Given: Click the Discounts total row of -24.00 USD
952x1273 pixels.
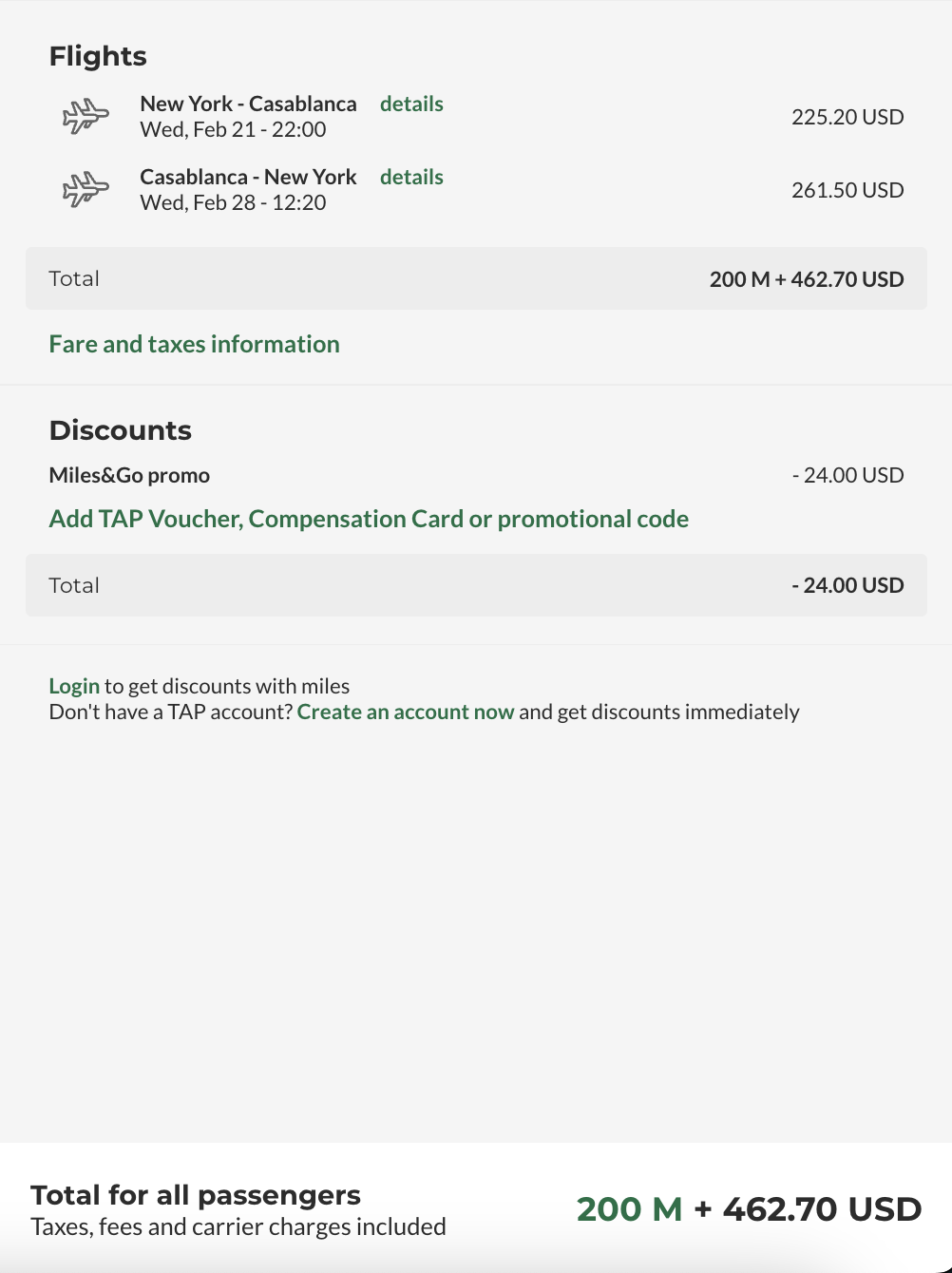Looking at the screenshot, I should [476, 585].
